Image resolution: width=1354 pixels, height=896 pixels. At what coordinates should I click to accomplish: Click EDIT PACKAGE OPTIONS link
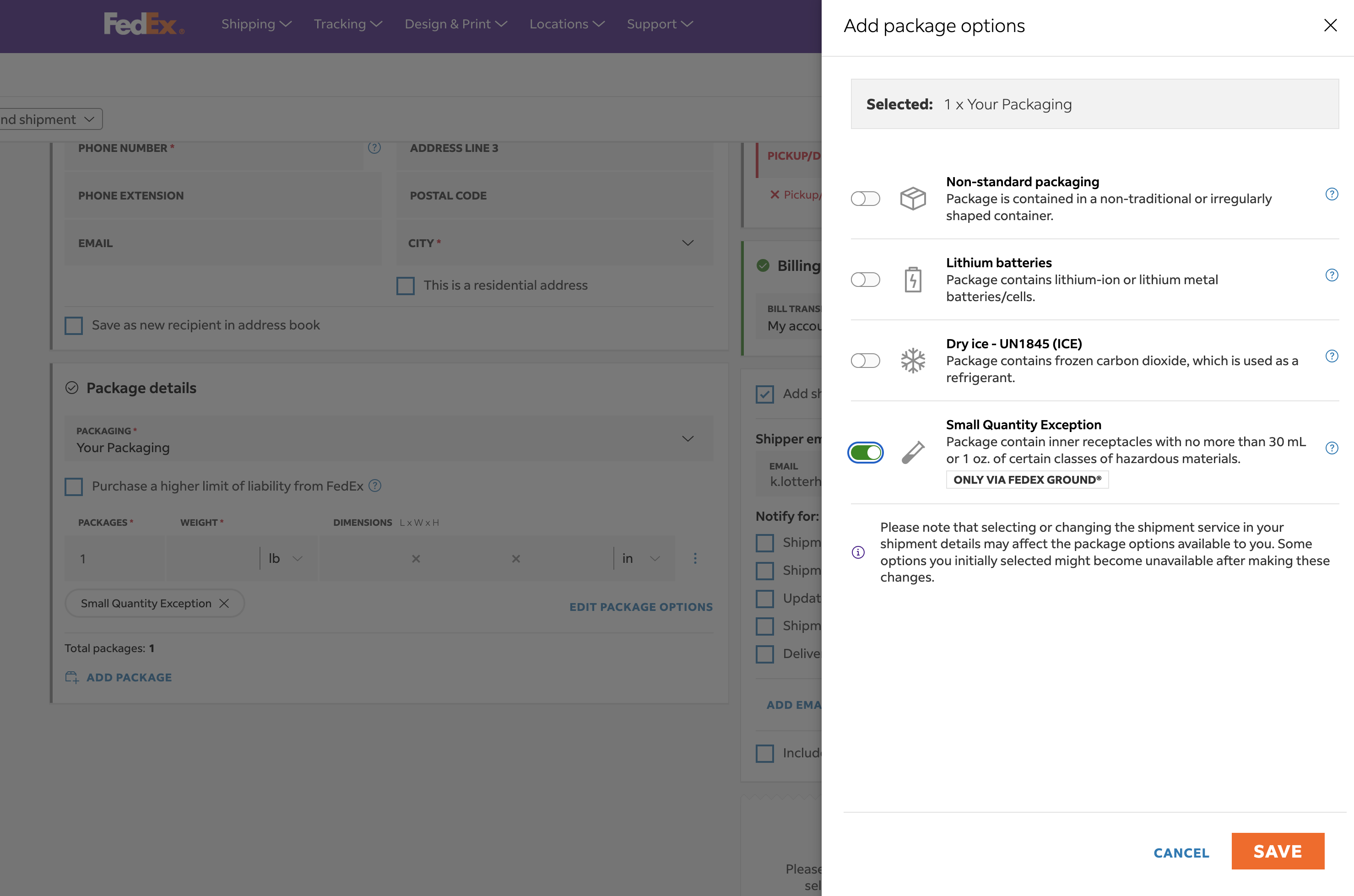pos(641,607)
